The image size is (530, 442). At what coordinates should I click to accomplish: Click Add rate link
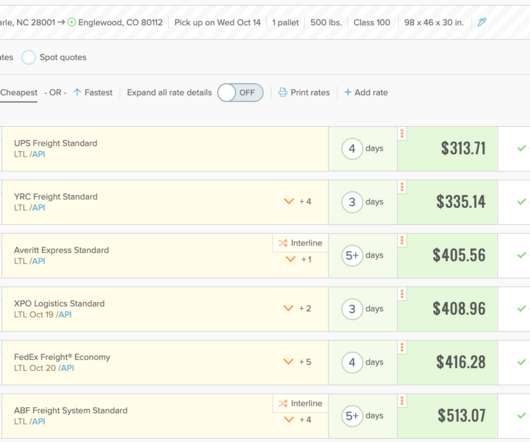371,92
